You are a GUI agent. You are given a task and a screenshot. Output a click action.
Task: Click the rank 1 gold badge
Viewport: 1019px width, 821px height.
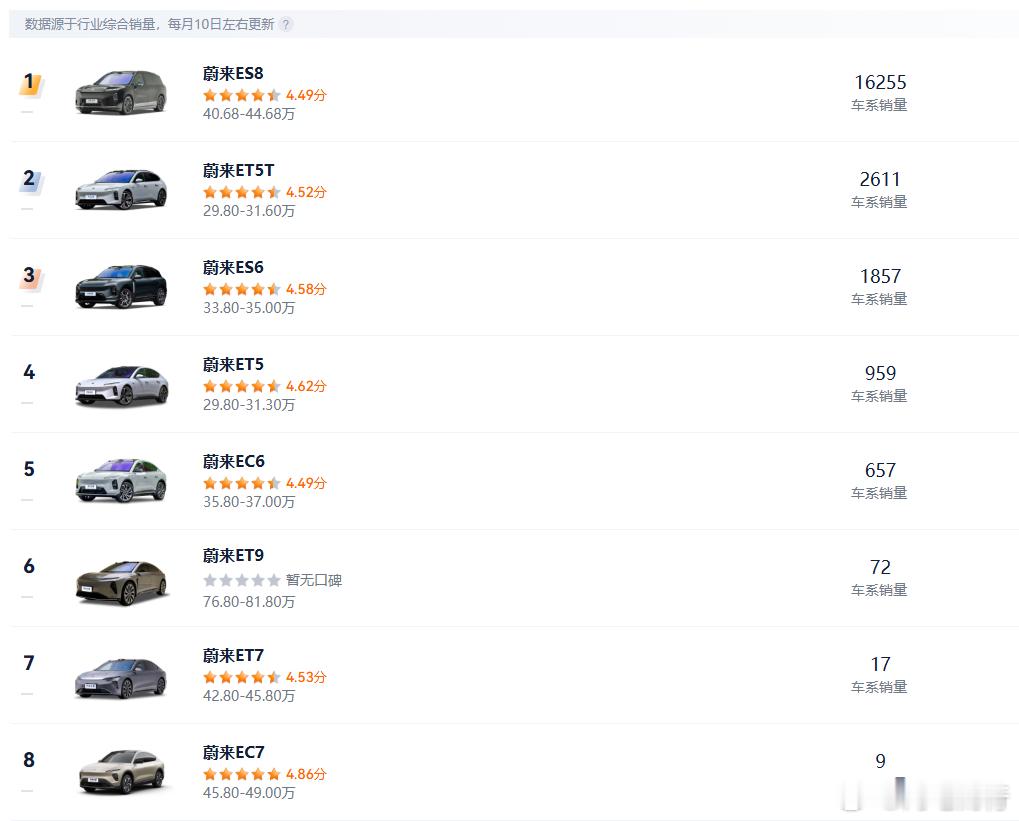[30, 83]
